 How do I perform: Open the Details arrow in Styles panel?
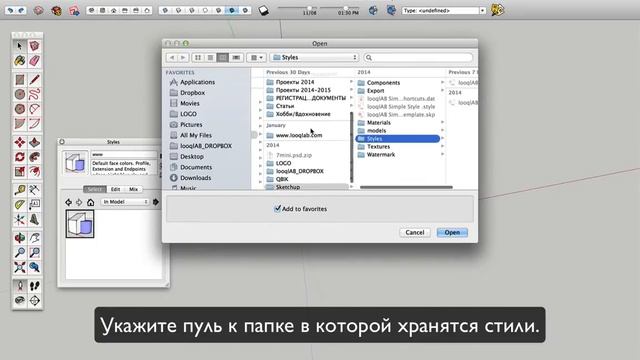coord(156,202)
